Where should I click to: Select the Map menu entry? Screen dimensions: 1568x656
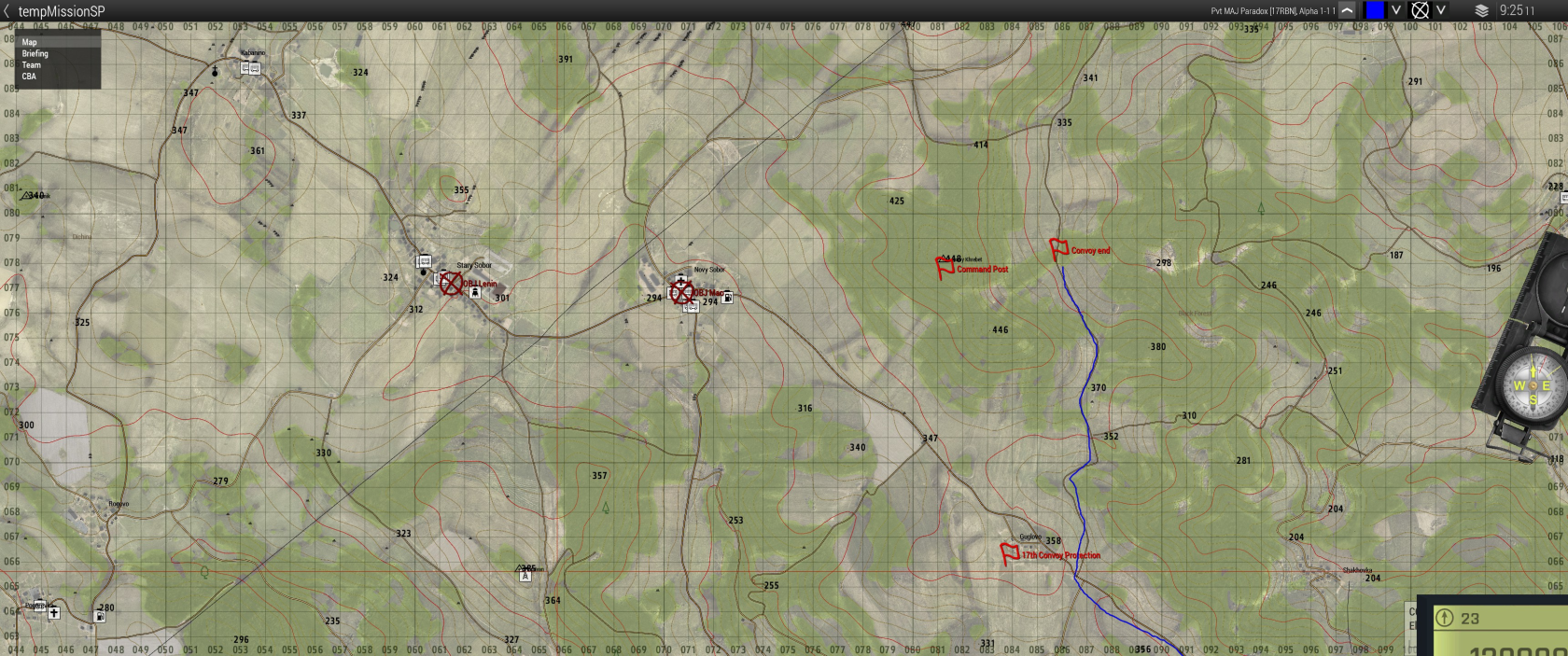(30, 42)
